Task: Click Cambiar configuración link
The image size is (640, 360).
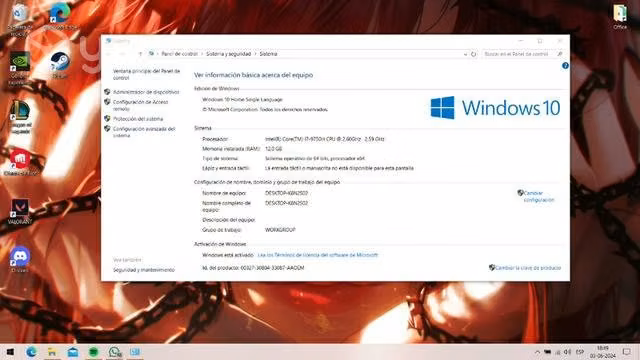Action: click(538, 196)
